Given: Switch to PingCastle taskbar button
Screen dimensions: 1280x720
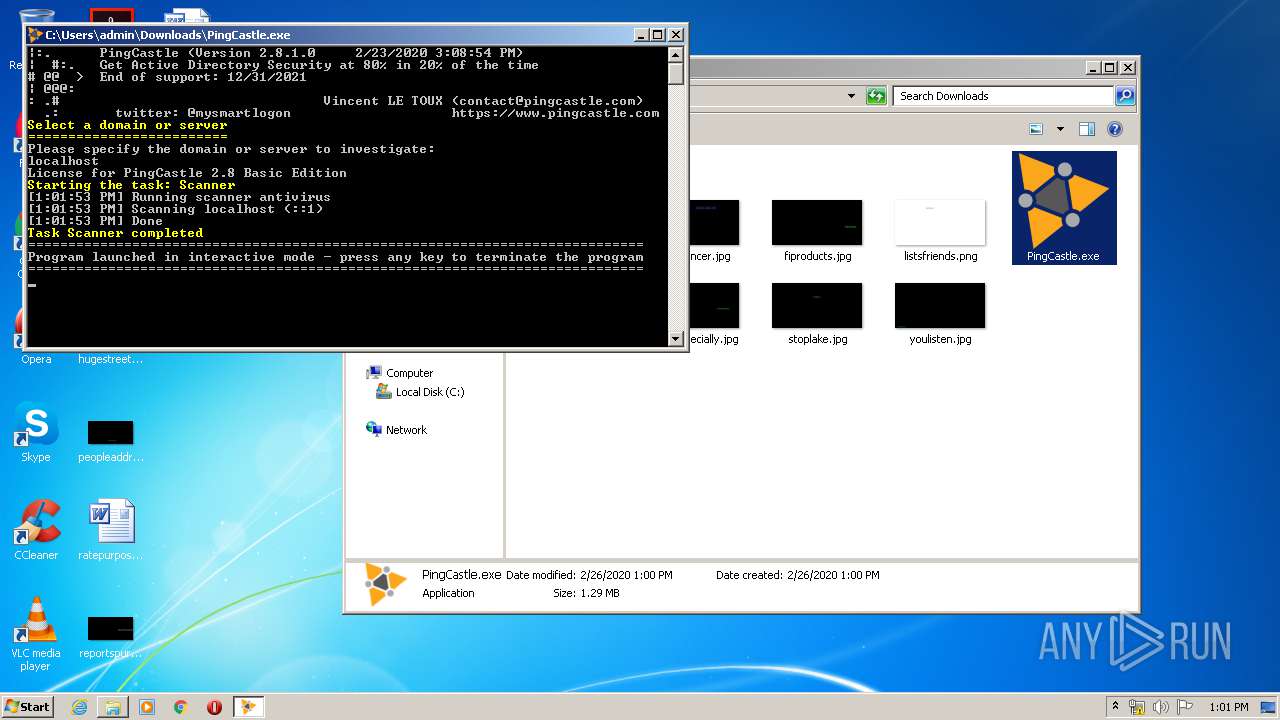Looking at the screenshot, I should coord(247,707).
